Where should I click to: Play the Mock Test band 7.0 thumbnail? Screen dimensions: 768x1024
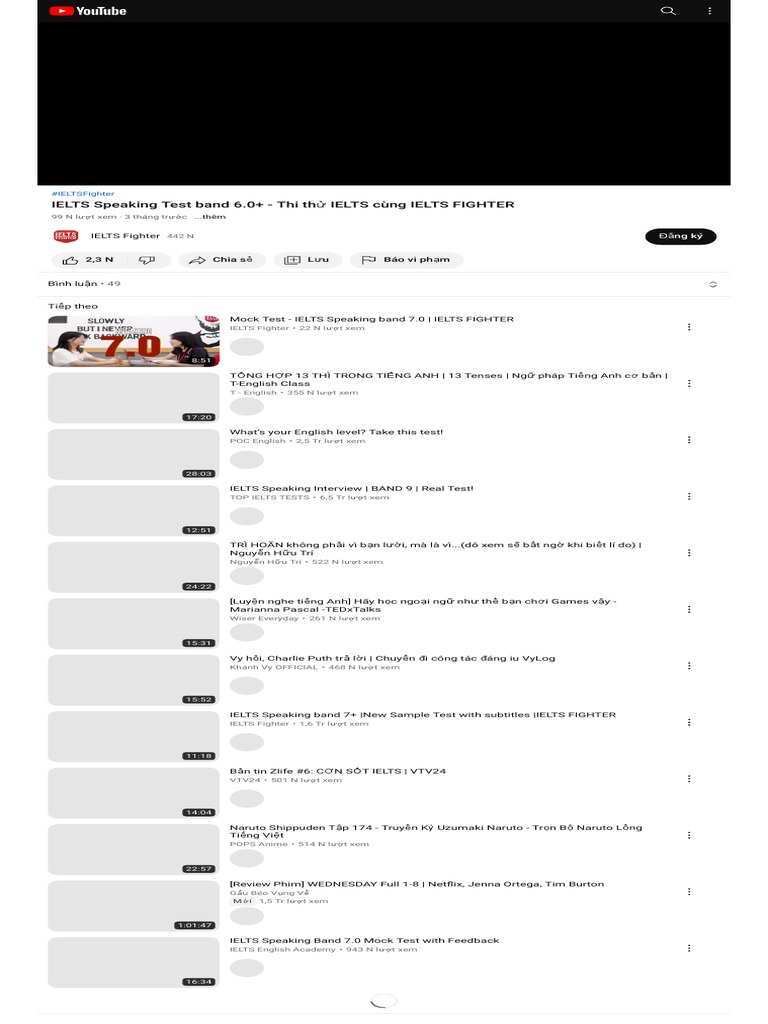pos(134,342)
